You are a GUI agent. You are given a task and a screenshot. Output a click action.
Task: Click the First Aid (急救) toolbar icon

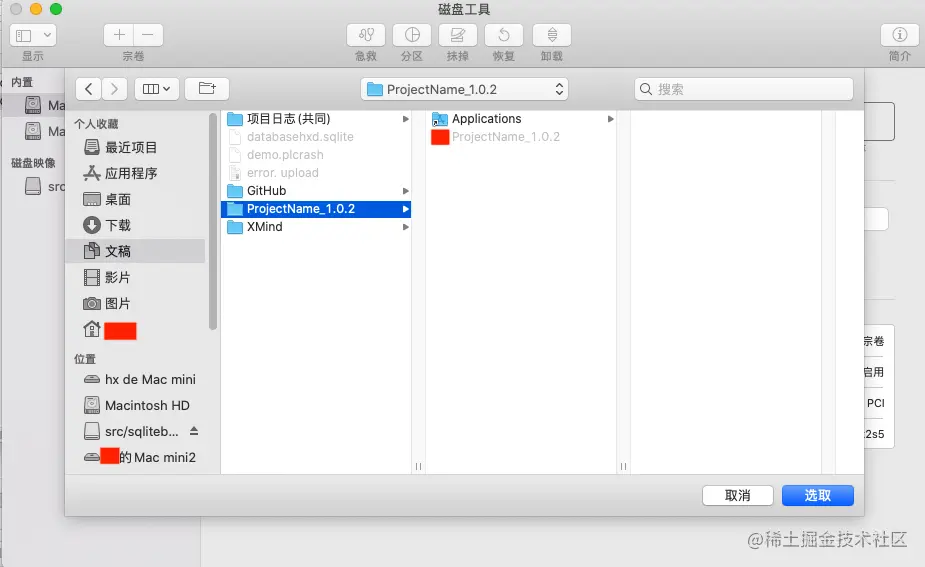coord(366,35)
